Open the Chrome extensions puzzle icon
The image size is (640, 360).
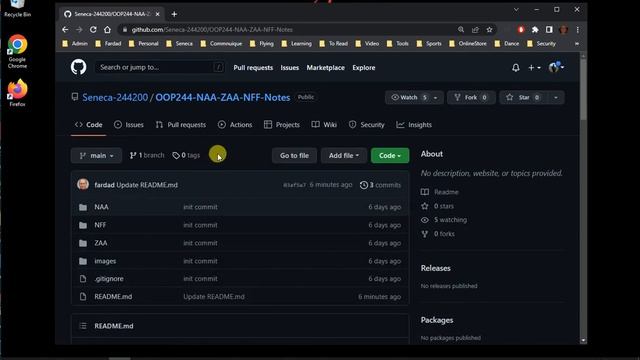535,30
